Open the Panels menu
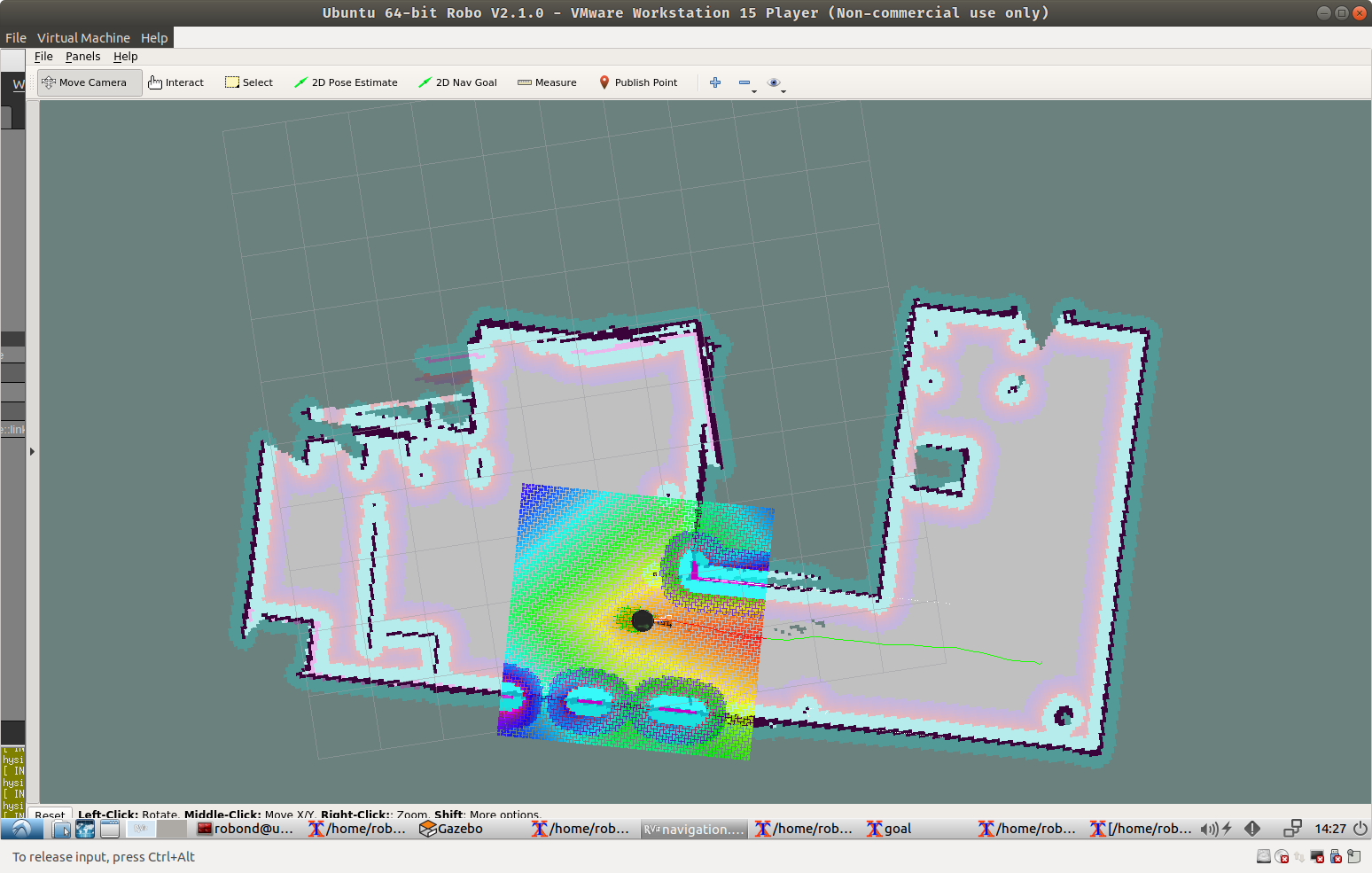The width and height of the screenshot is (1372, 873). [x=82, y=56]
